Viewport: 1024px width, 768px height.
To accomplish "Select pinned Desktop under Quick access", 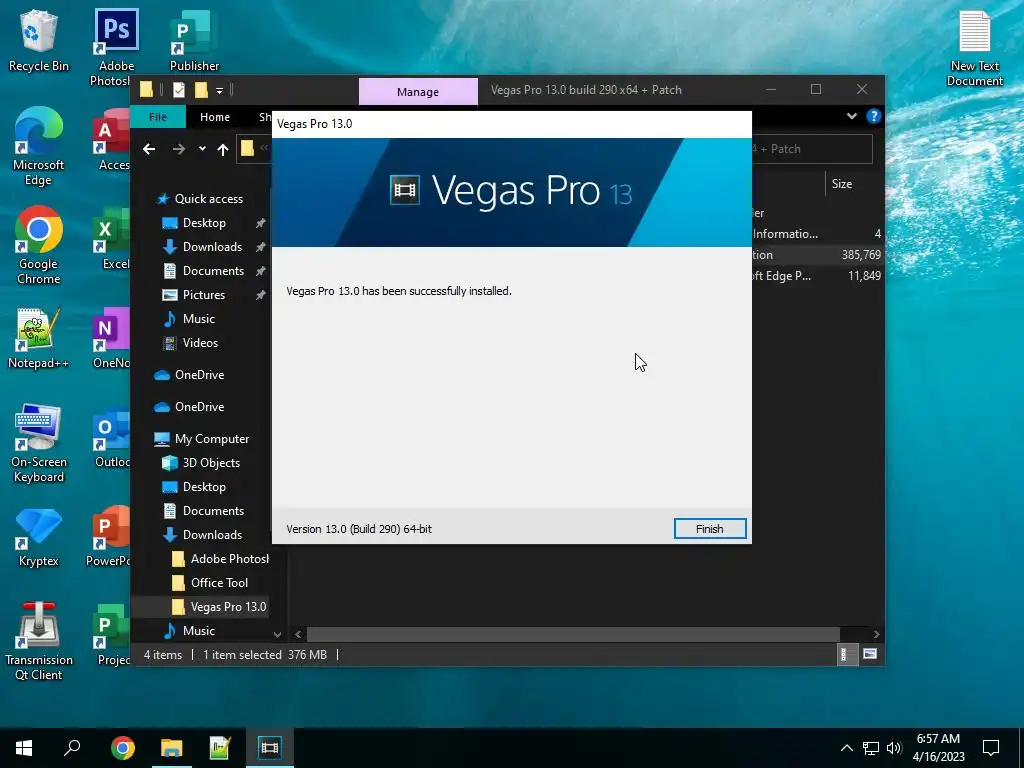I will coord(204,223).
